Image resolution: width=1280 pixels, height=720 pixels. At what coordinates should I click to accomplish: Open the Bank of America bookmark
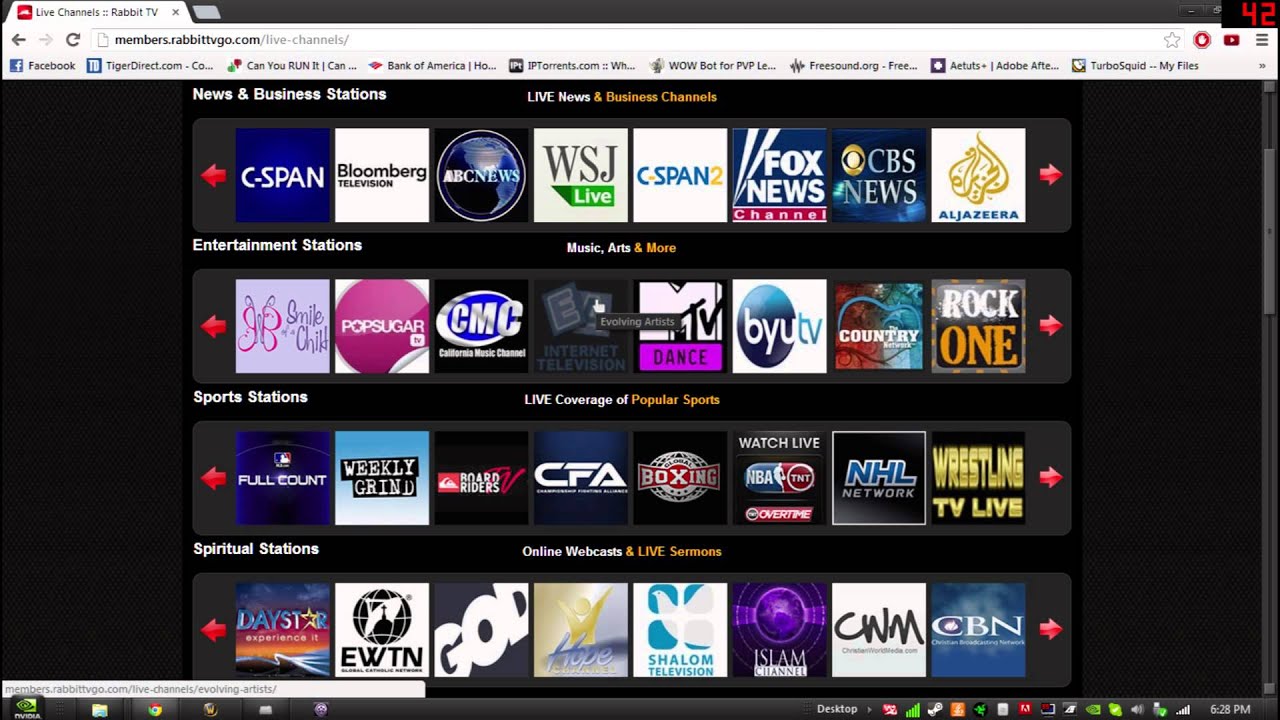(x=432, y=66)
